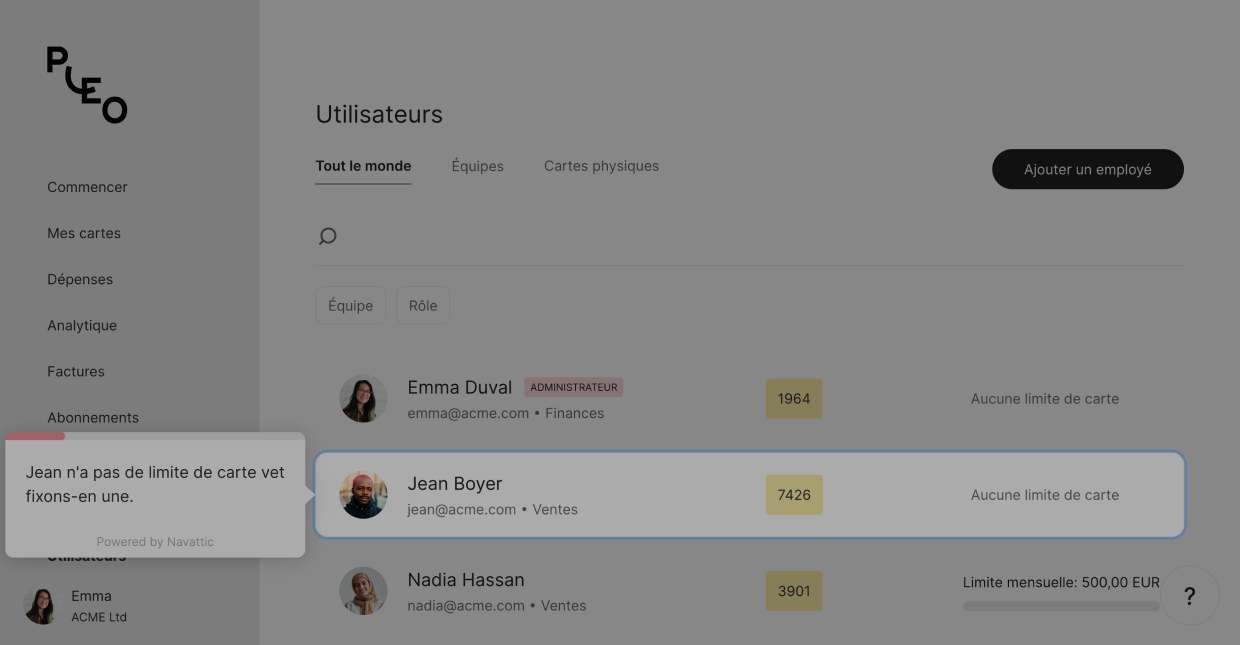Open Dépenses in the sidebar

(80, 279)
